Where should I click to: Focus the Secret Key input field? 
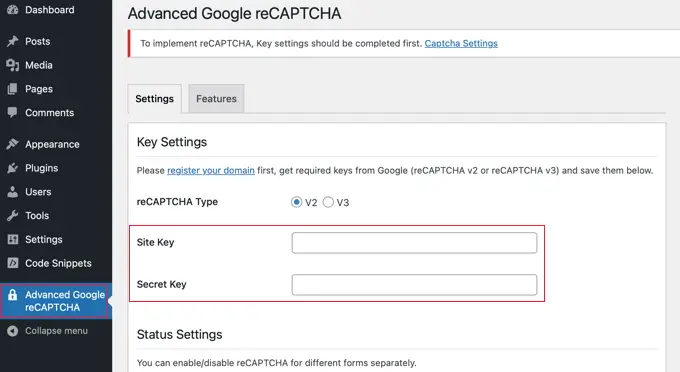point(414,285)
